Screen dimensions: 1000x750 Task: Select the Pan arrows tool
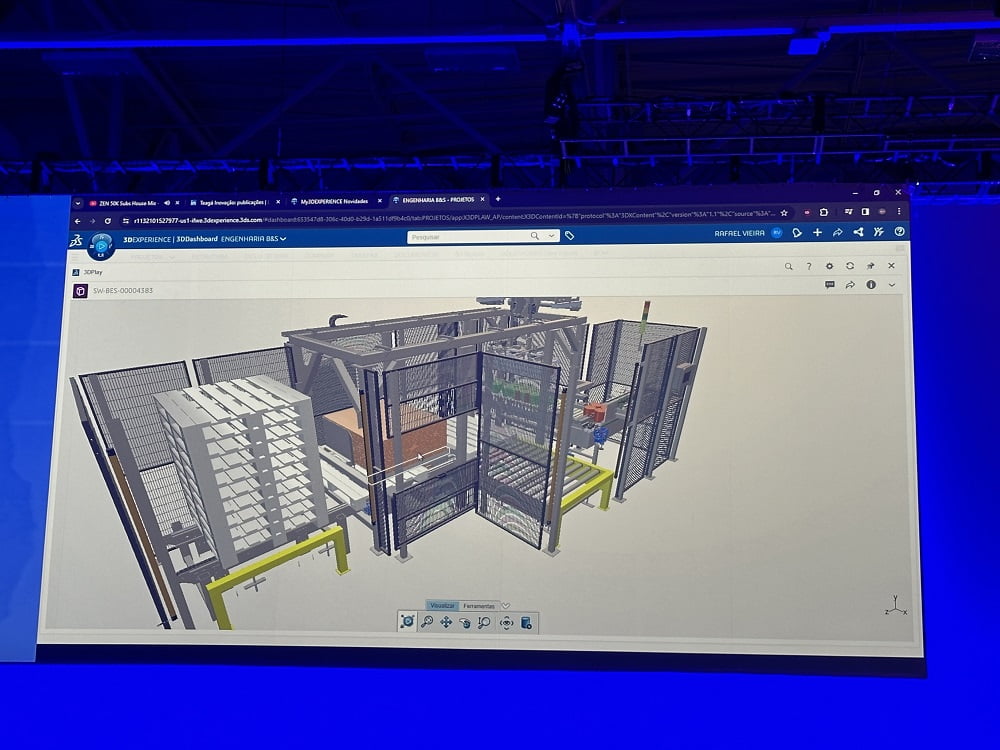pos(446,622)
